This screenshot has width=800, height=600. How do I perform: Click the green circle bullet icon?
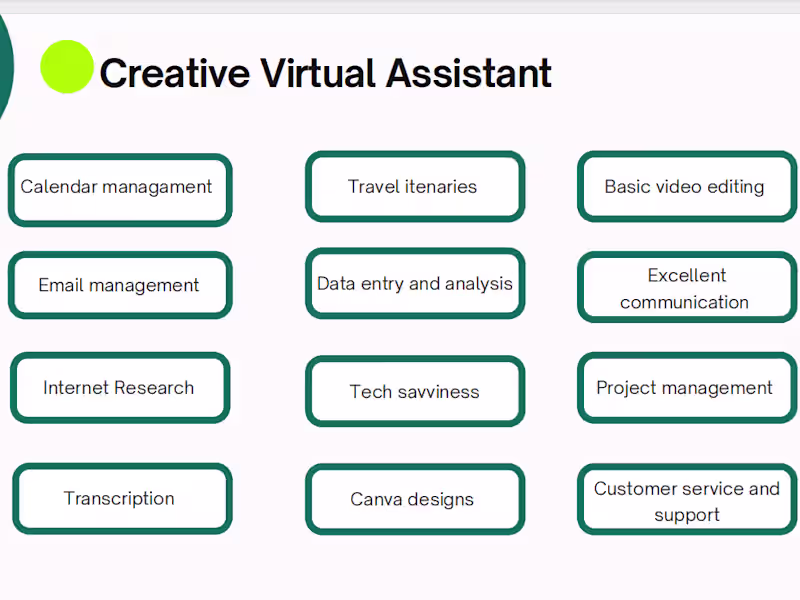[66, 67]
